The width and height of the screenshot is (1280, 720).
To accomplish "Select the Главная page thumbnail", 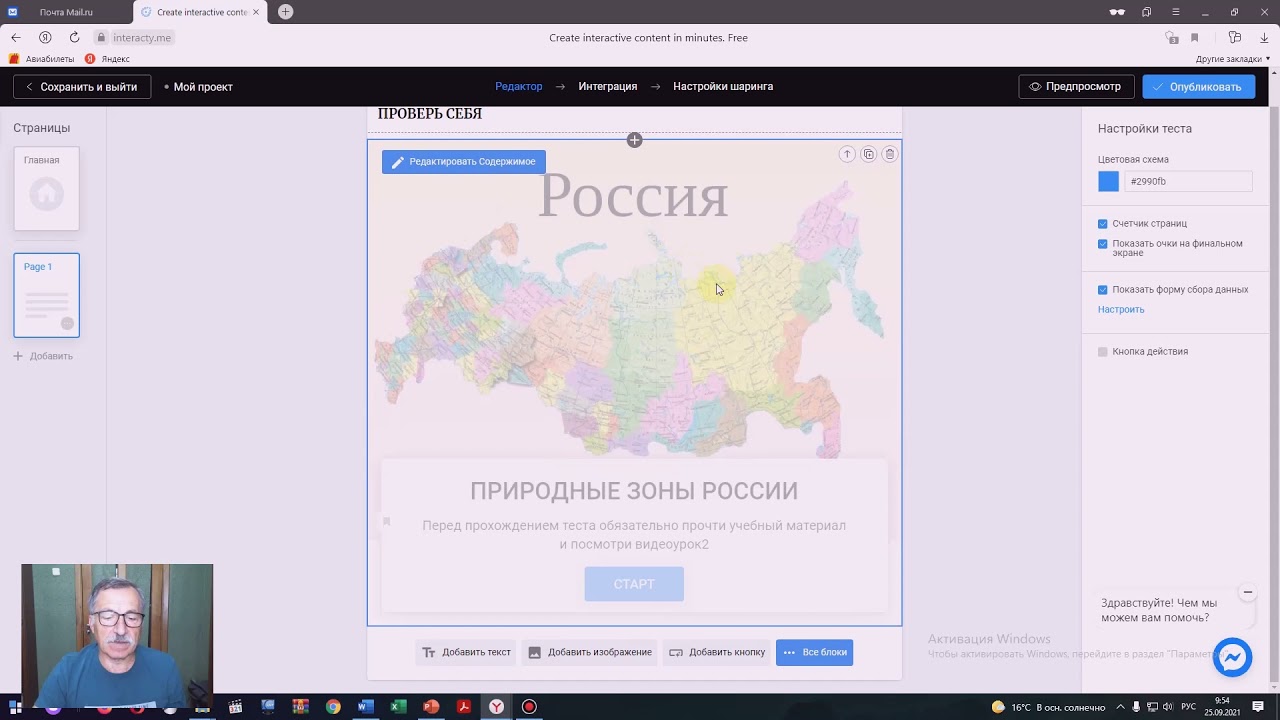I will coord(46,189).
